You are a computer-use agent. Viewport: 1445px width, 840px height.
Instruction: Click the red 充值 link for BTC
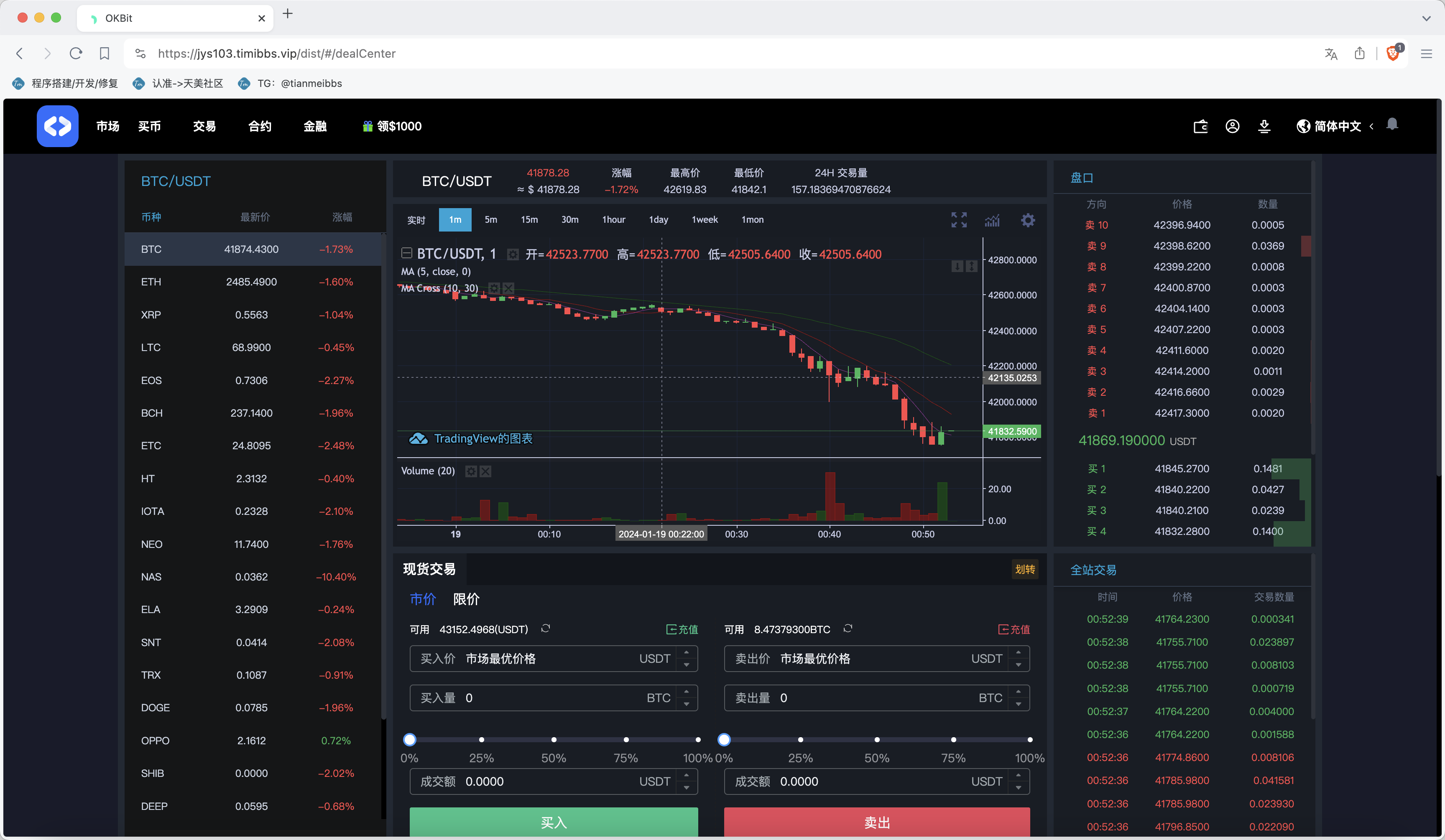1014,629
